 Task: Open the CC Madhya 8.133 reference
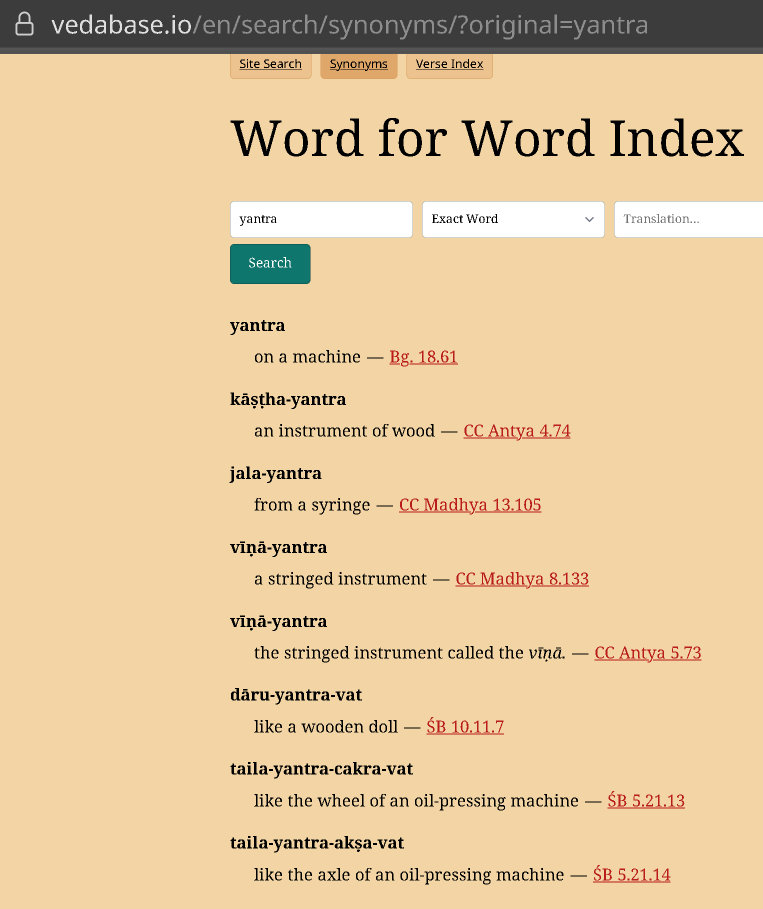coord(522,579)
